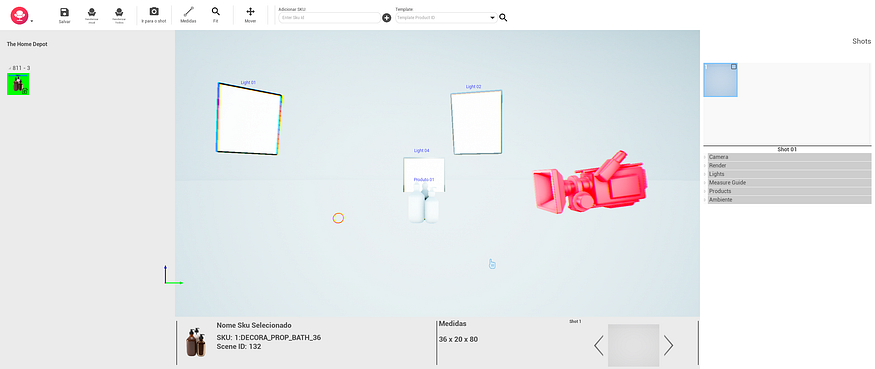
Task: Add the SKU with the plus button
Action: [x=387, y=18]
